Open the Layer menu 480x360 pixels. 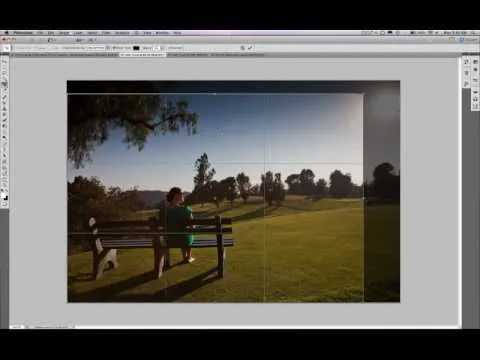[78, 33]
